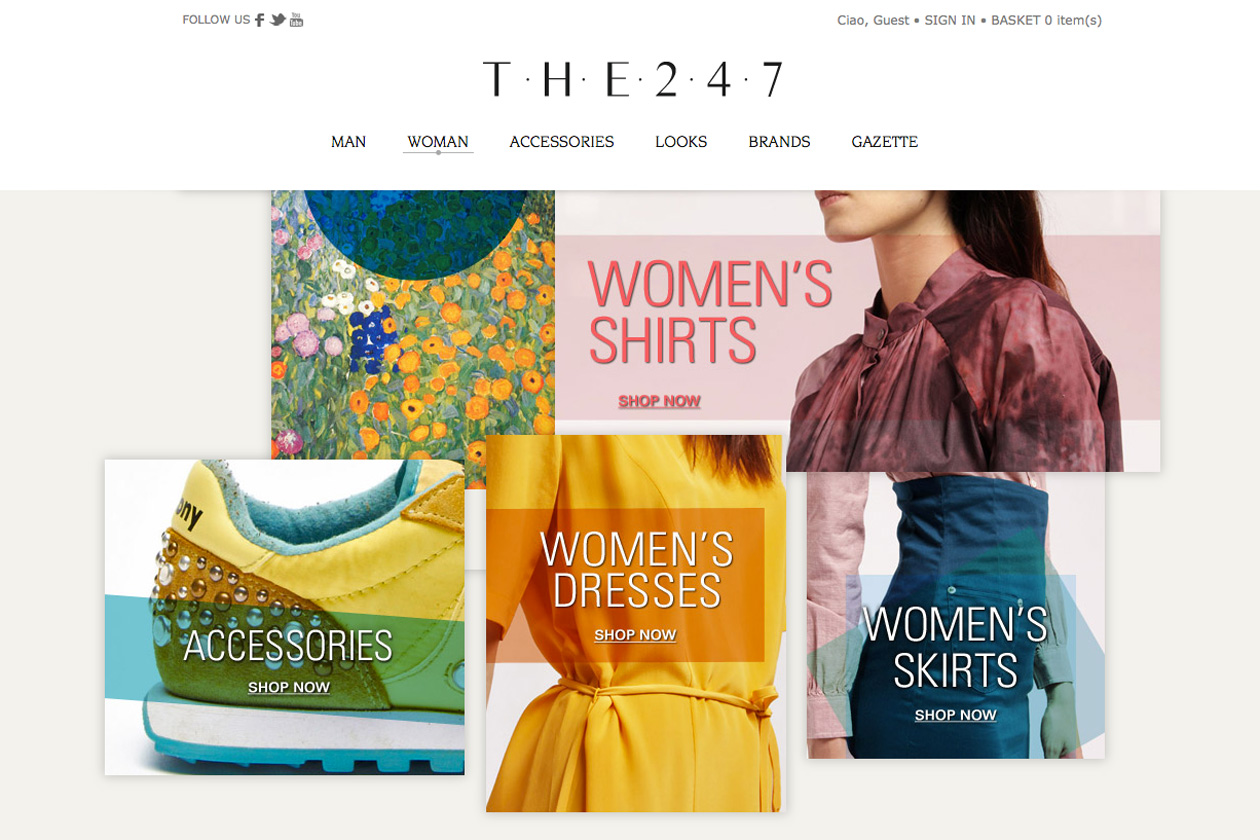This screenshot has height=840, width=1260.
Task: Open the Twitter follow icon
Action: (277, 20)
